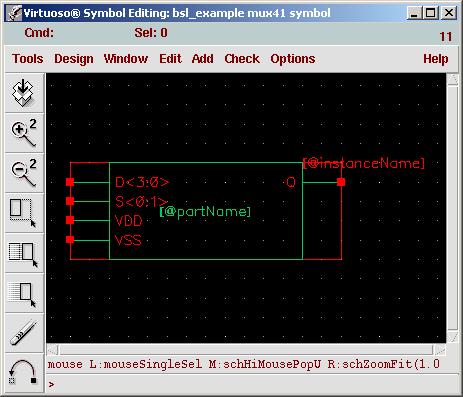
Task: Click the VSS pin label text
Action: click(x=128, y=240)
